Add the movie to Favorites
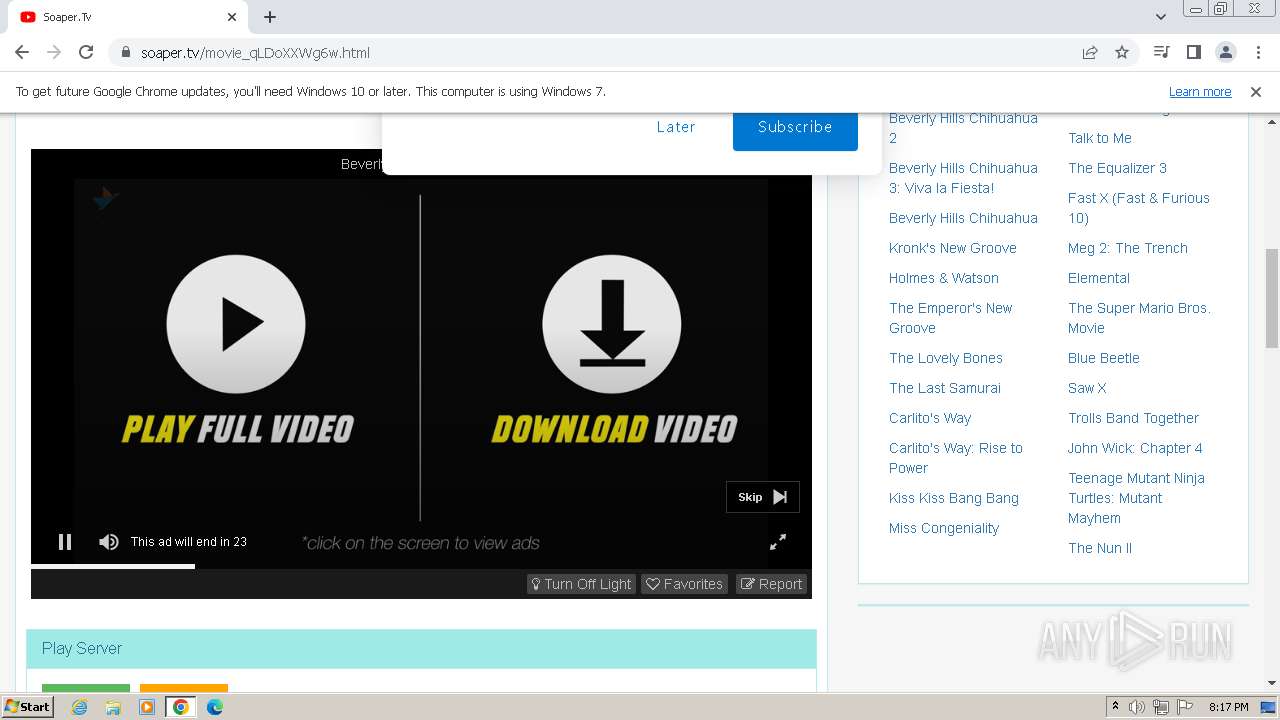This screenshot has width=1280, height=720. point(684,584)
